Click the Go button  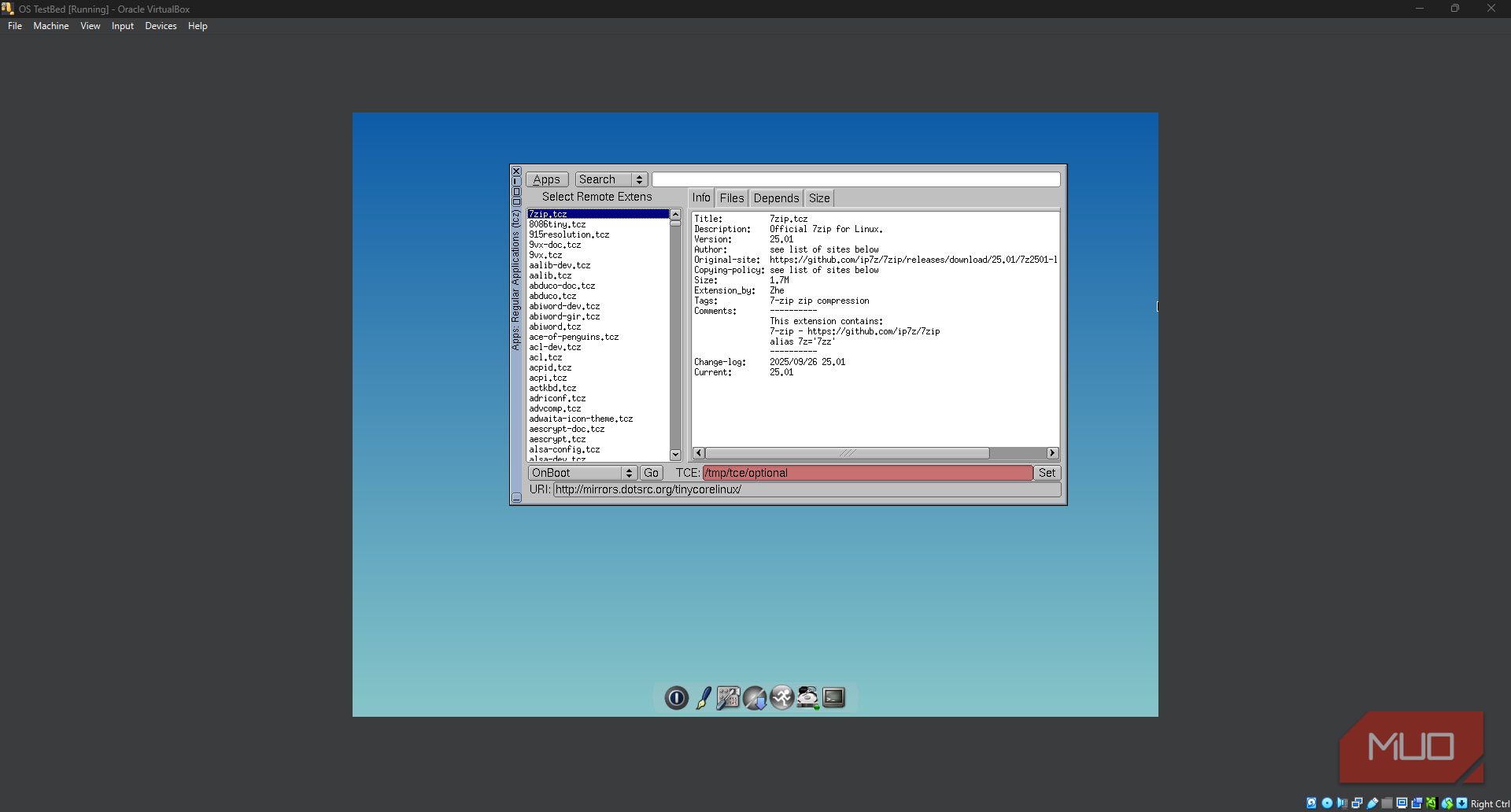click(651, 473)
